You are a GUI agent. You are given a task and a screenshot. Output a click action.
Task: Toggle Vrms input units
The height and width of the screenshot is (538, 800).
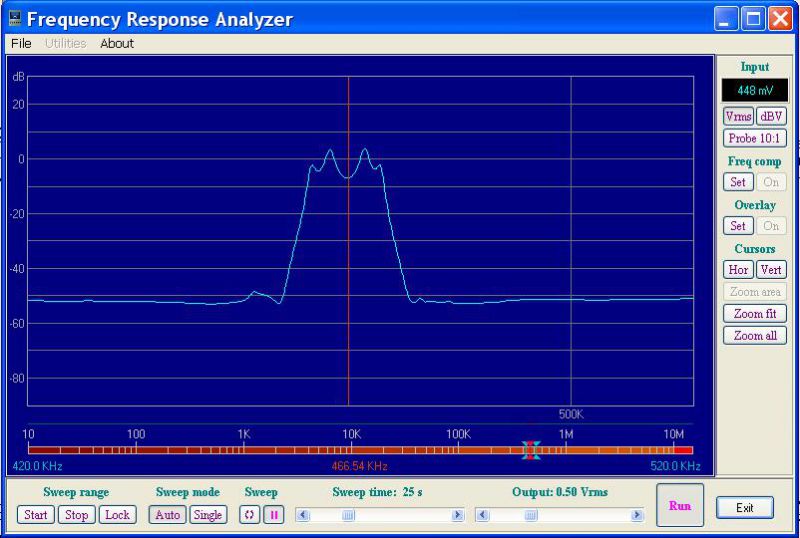[x=738, y=116]
